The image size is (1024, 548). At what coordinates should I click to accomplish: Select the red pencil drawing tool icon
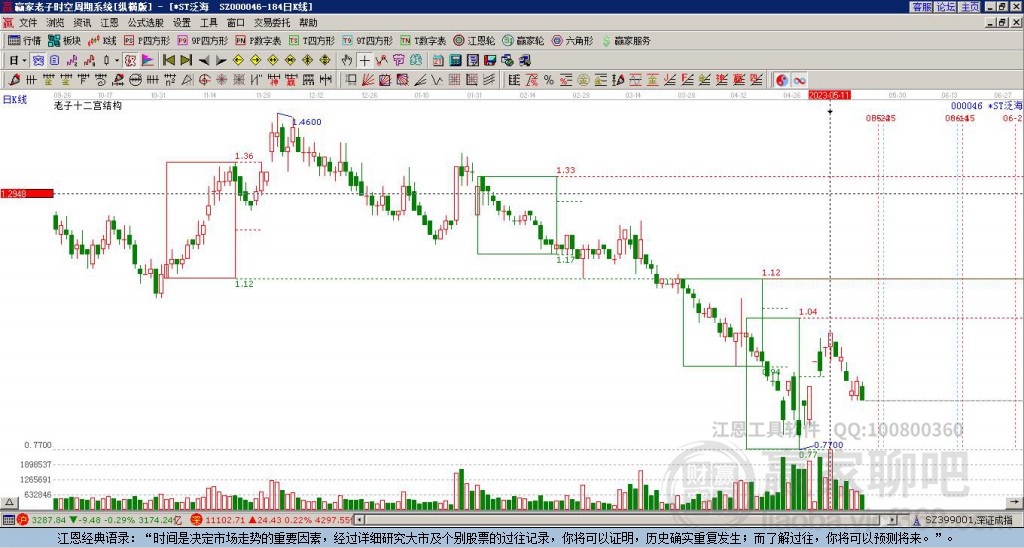14,80
